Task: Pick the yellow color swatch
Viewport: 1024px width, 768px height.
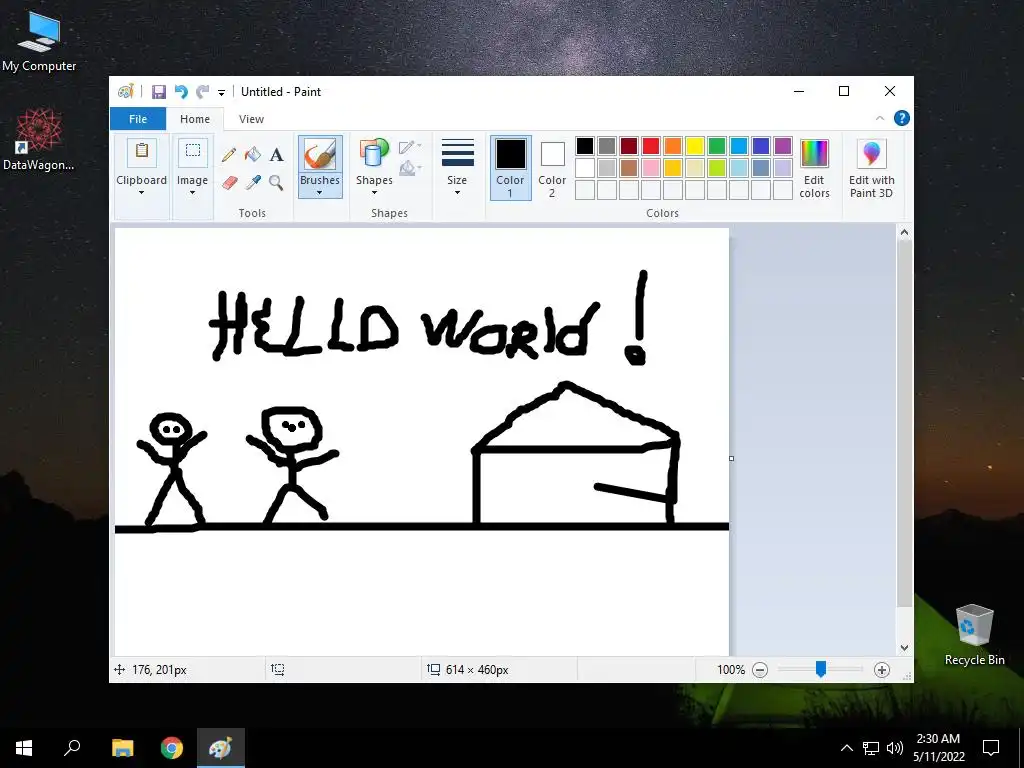Action: click(x=695, y=146)
